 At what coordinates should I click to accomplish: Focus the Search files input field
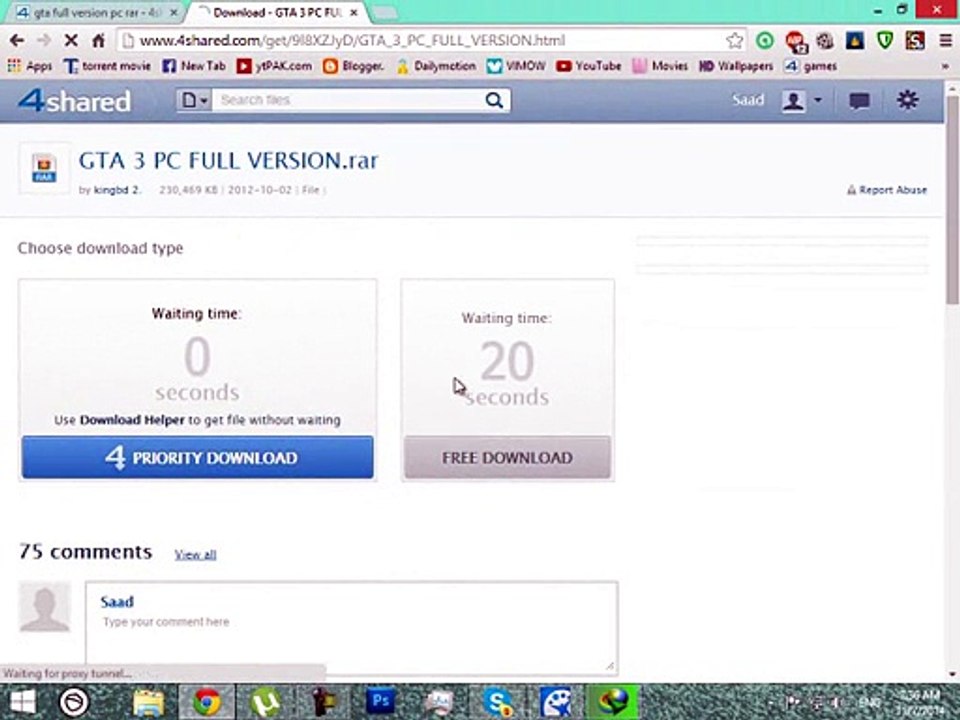347,100
